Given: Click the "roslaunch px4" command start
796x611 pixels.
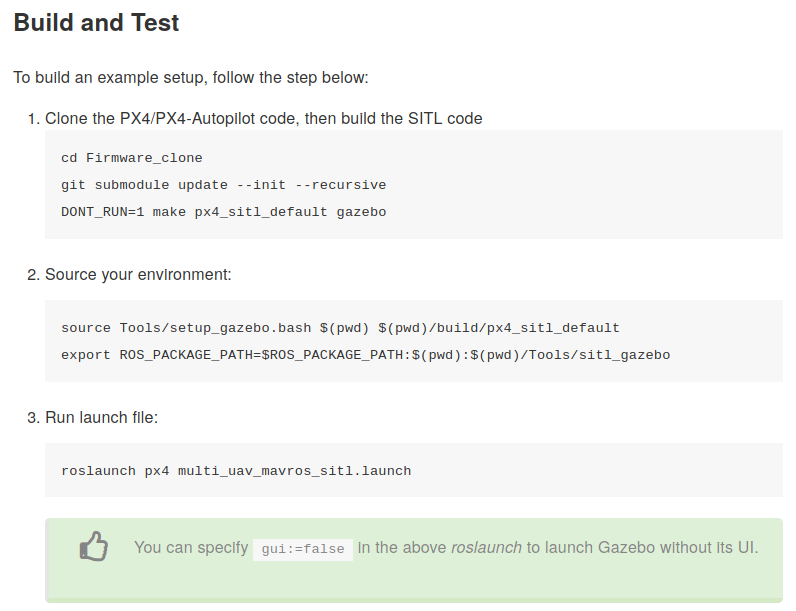Looking at the screenshot, I should (115, 471).
